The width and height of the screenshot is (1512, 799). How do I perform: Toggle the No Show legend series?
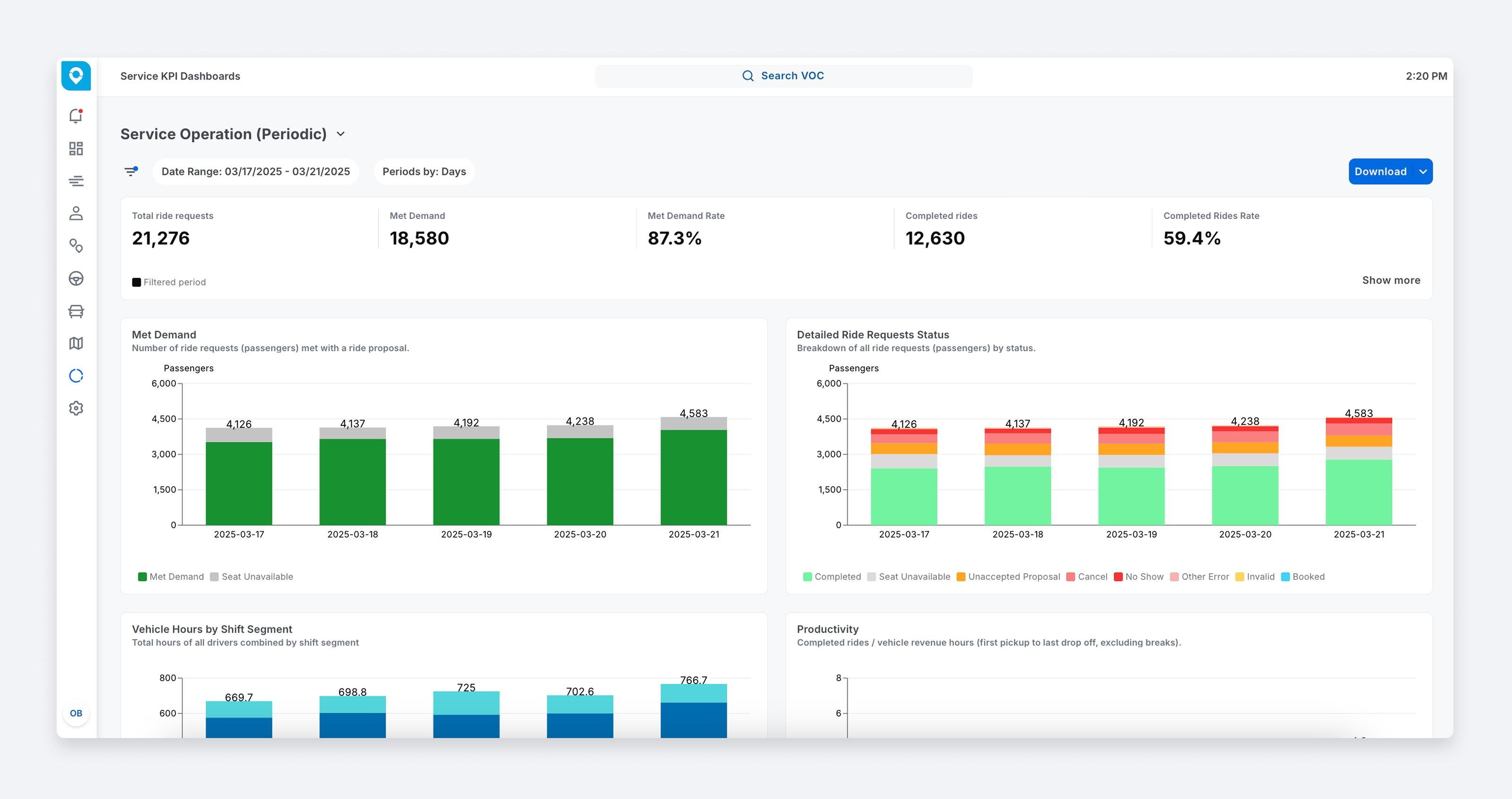tap(1138, 576)
